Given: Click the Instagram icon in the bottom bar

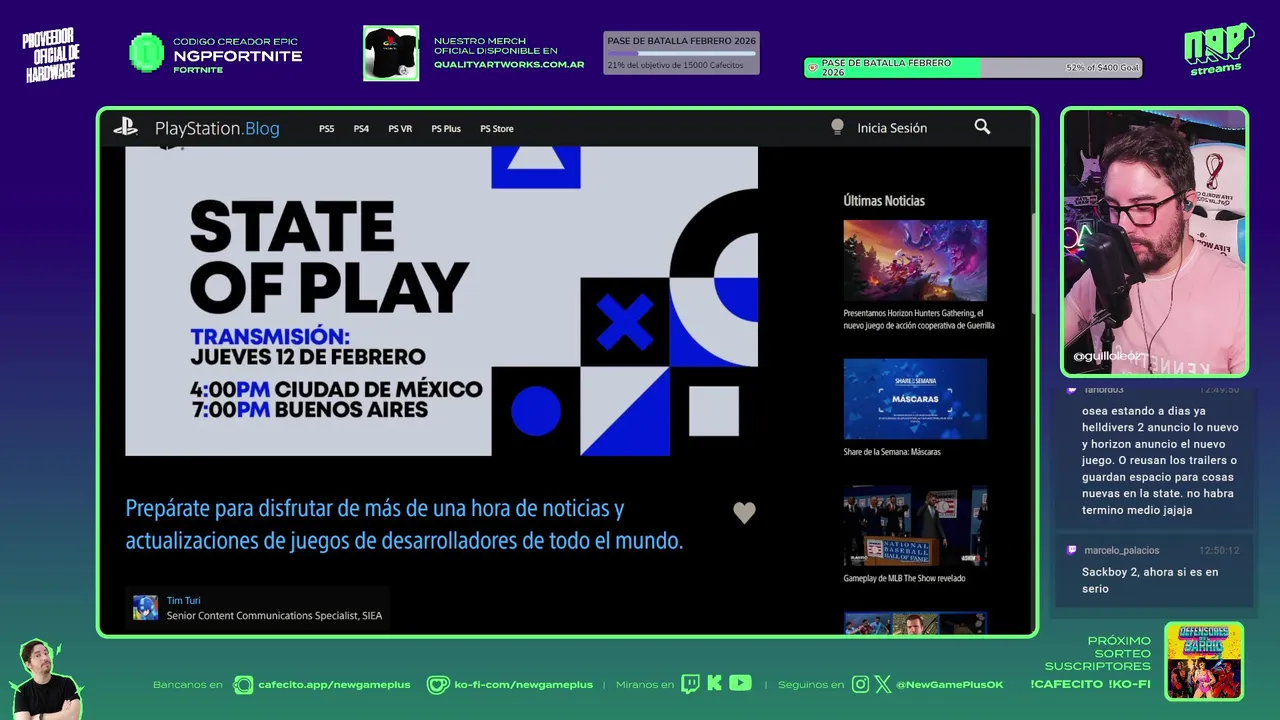Looking at the screenshot, I should 861,684.
